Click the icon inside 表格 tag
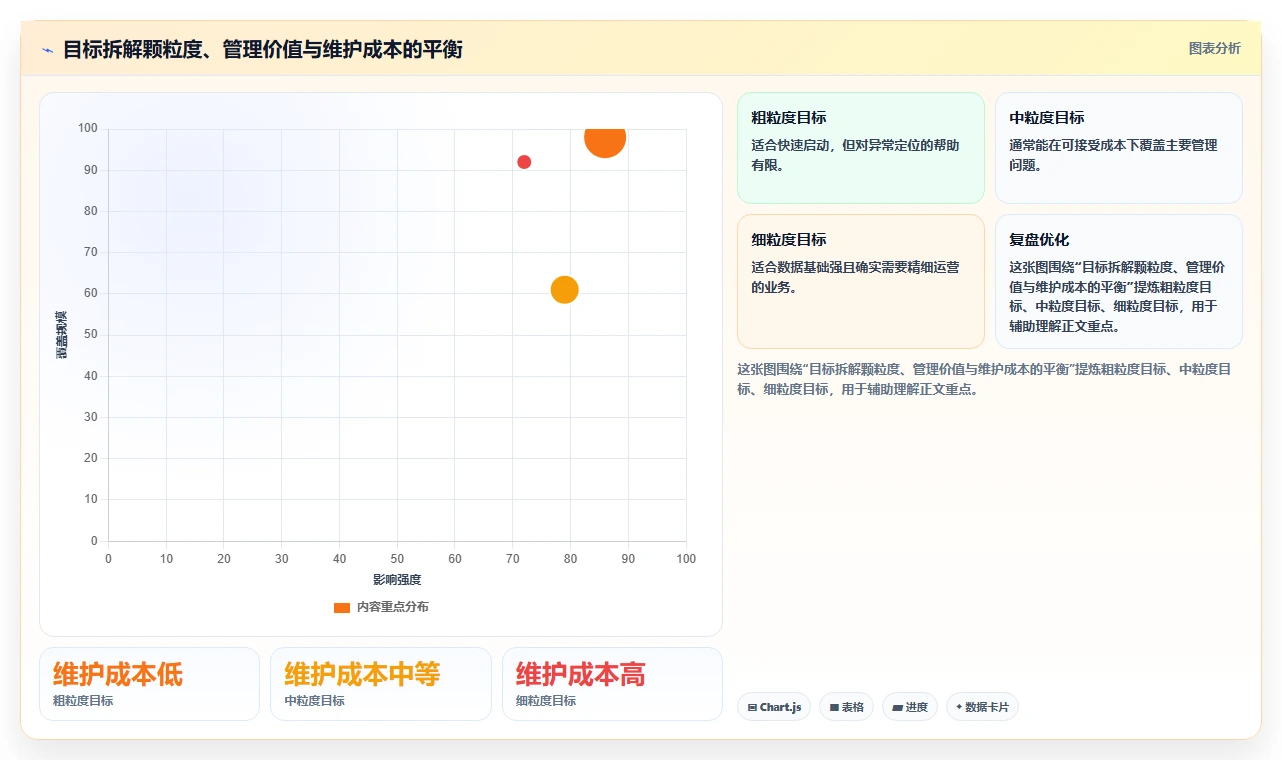1282x760 pixels. 834,708
